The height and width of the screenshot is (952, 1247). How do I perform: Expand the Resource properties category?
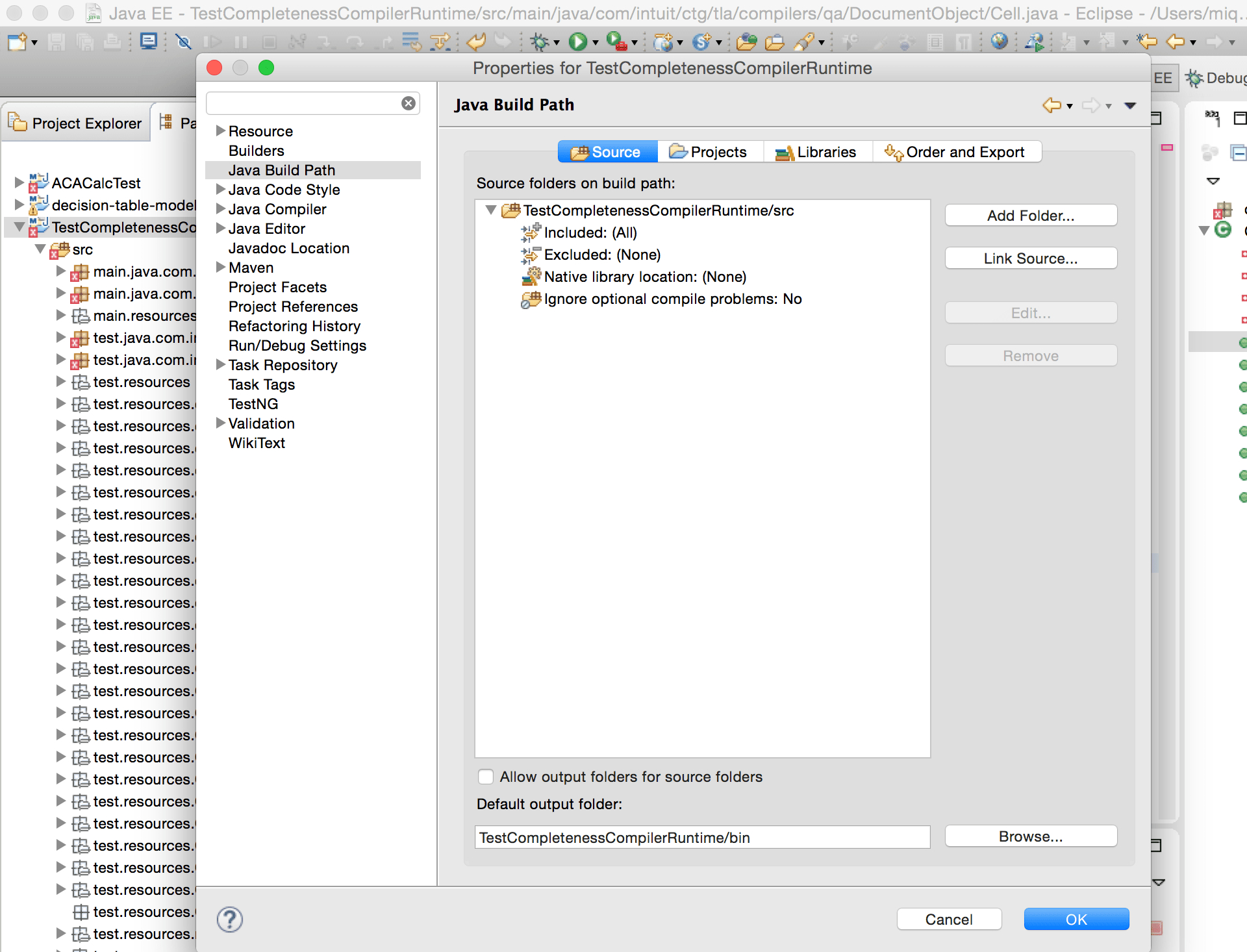[x=220, y=131]
